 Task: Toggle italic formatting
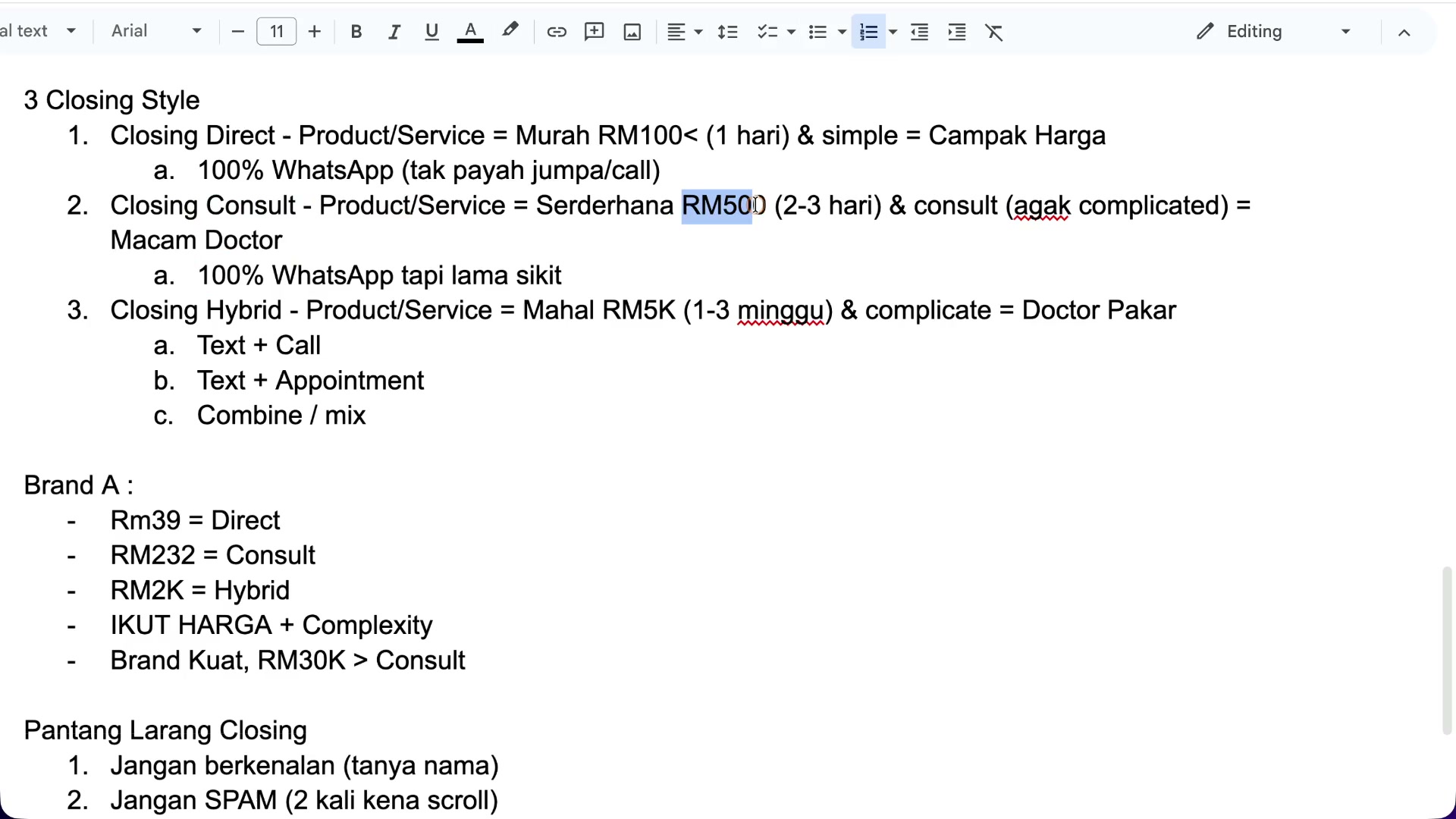(x=394, y=32)
